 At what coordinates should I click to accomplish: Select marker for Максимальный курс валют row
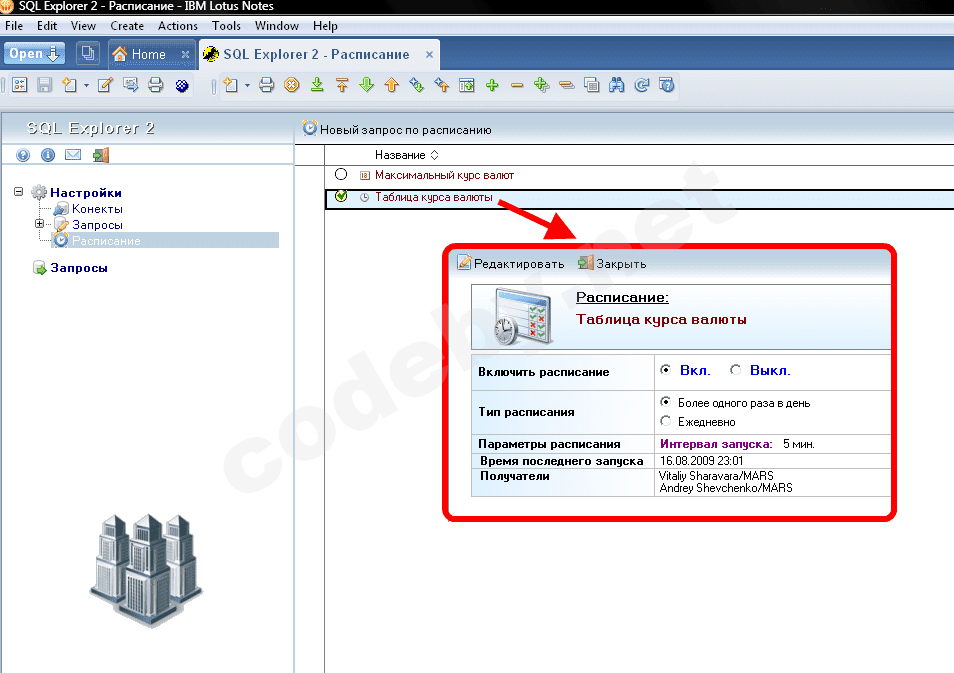(x=341, y=175)
